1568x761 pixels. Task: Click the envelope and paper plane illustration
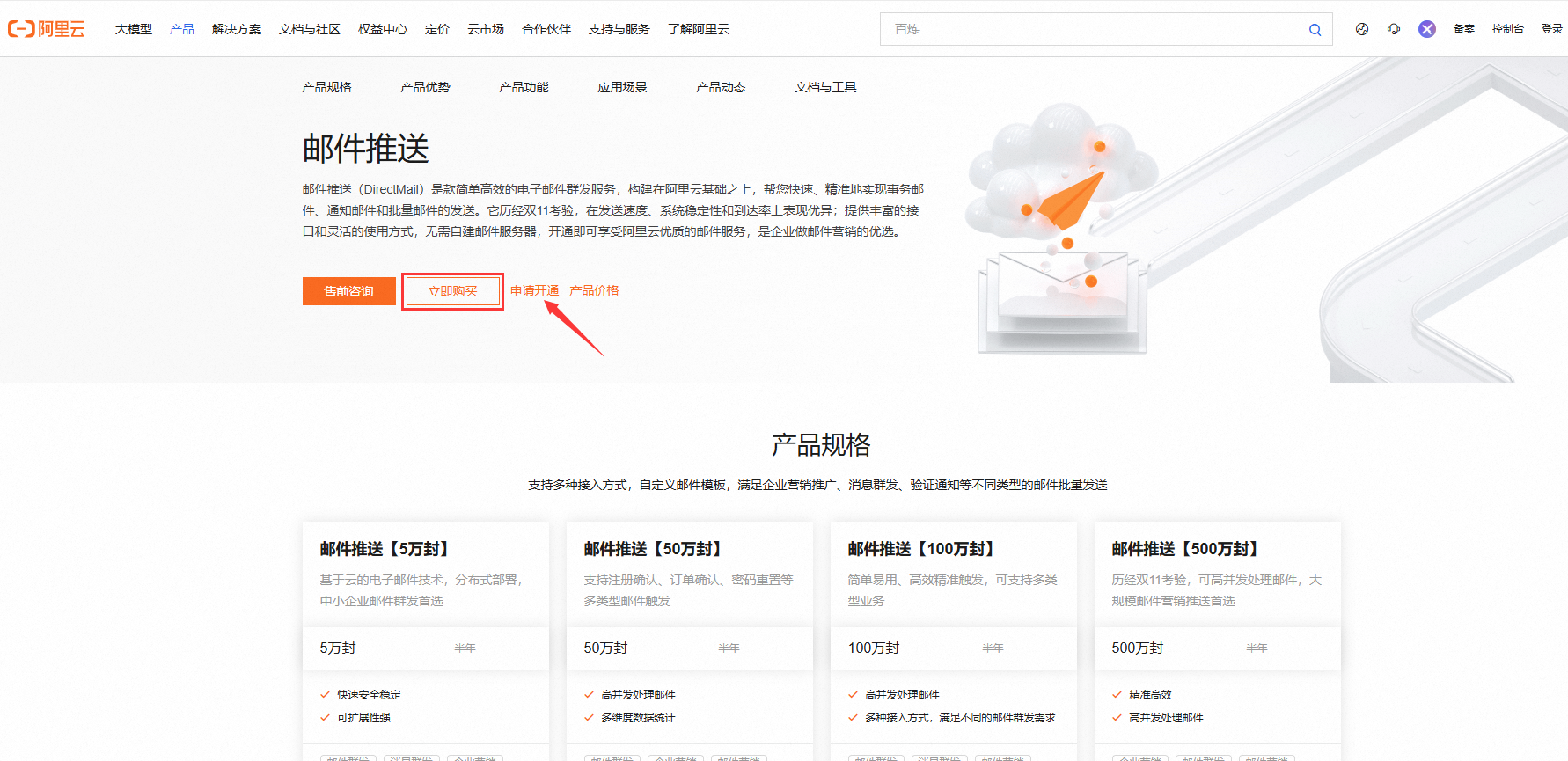pyautogui.click(x=1060, y=229)
